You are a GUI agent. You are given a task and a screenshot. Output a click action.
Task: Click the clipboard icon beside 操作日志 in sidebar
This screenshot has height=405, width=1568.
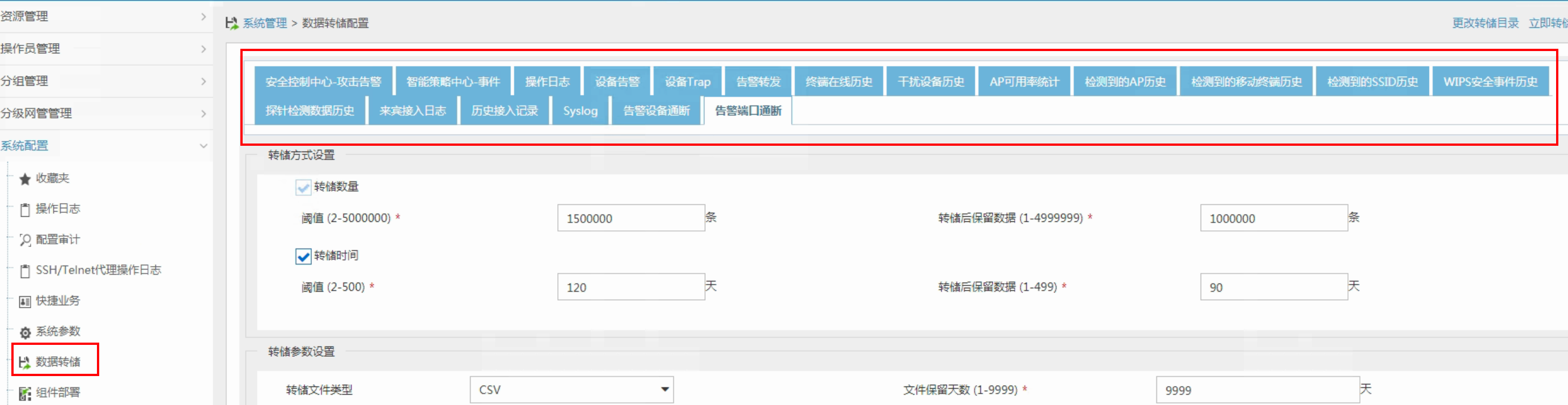[x=25, y=209]
